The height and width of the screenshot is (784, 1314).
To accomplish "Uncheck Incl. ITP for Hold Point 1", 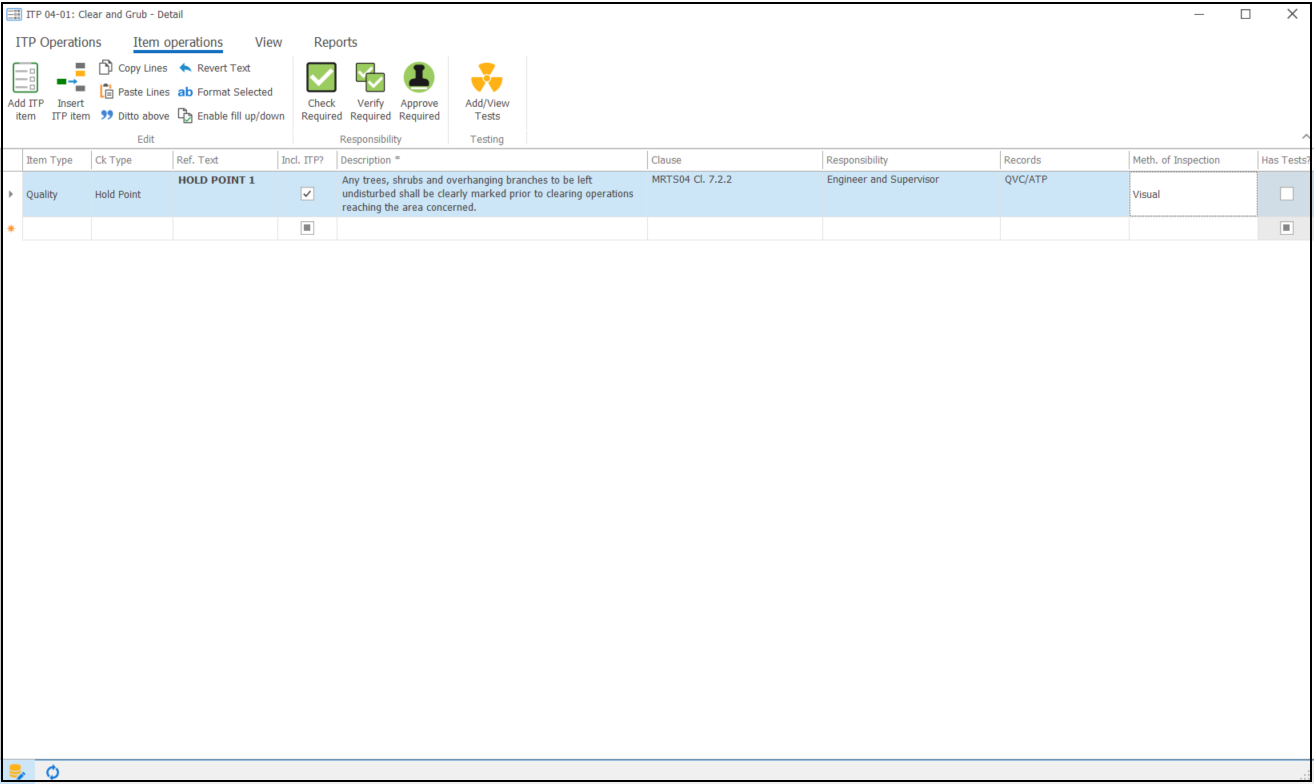I will [x=307, y=194].
